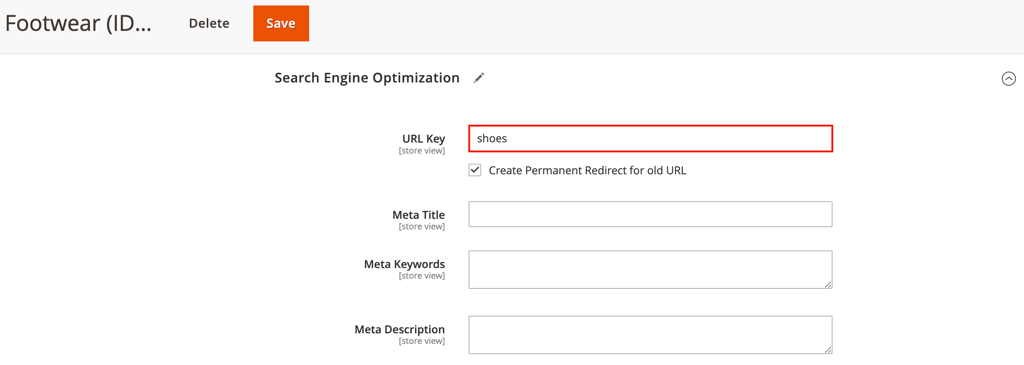Click the Meta Title label
This screenshot has height=365, width=1024.
pos(419,214)
